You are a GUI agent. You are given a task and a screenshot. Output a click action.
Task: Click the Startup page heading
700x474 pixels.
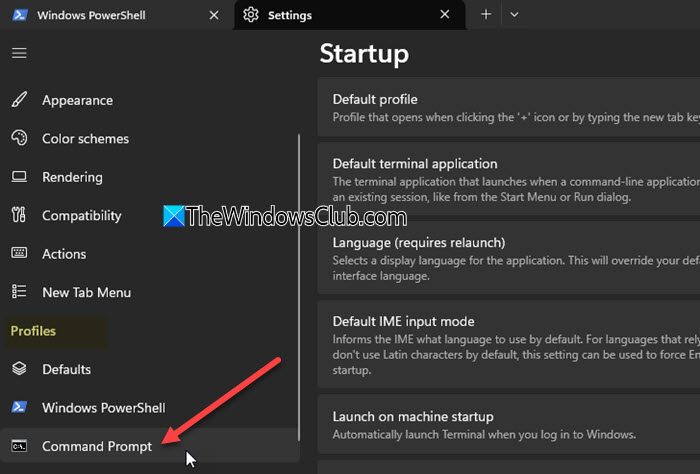tap(364, 54)
